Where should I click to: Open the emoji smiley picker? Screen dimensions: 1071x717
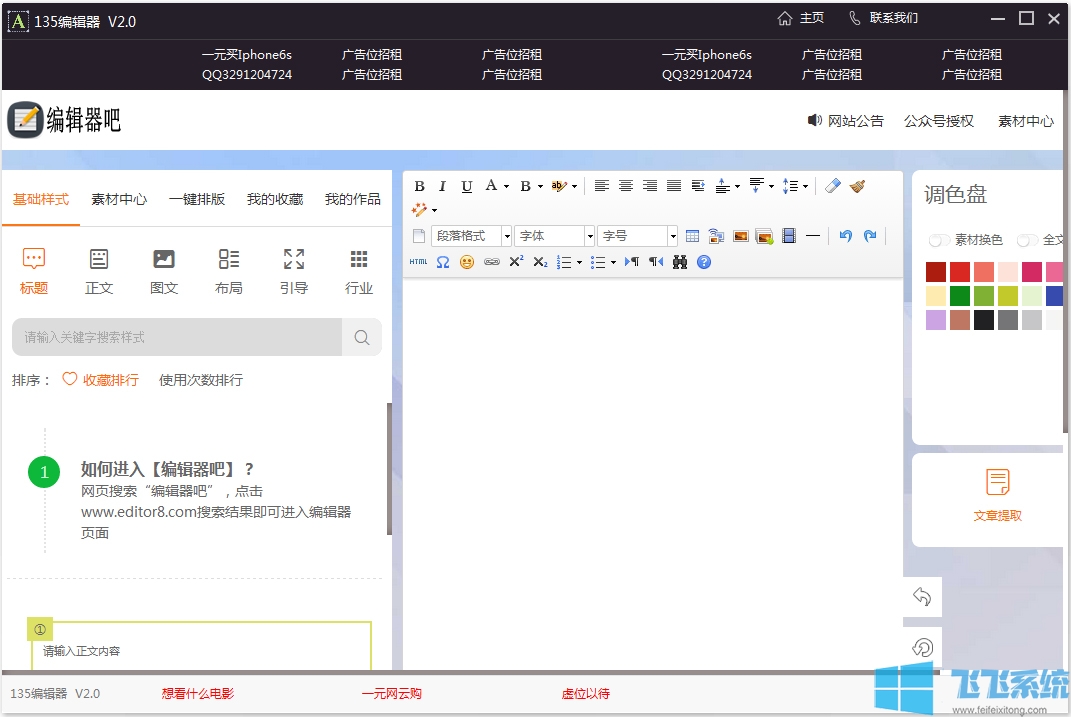pos(467,262)
